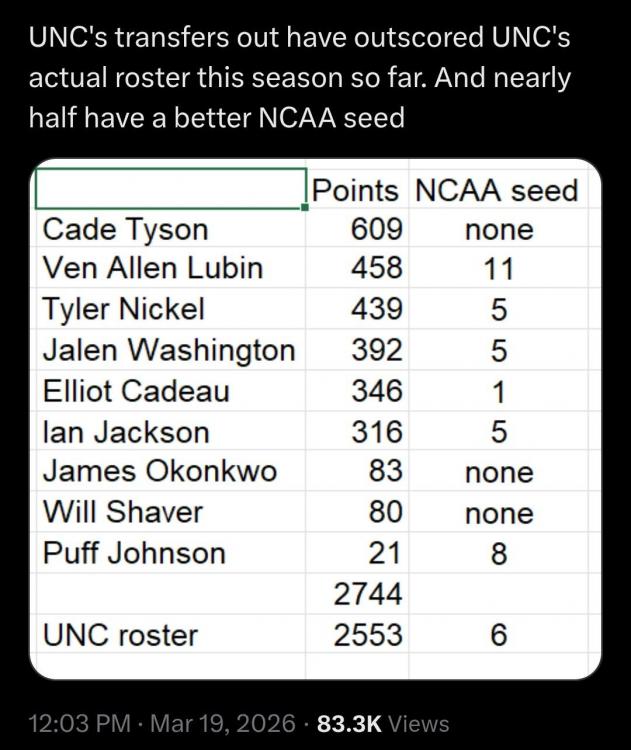Click Elliot Cadeau's NCAA seed cell
This screenshot has height=750, width=631.
tap(498, 392)
